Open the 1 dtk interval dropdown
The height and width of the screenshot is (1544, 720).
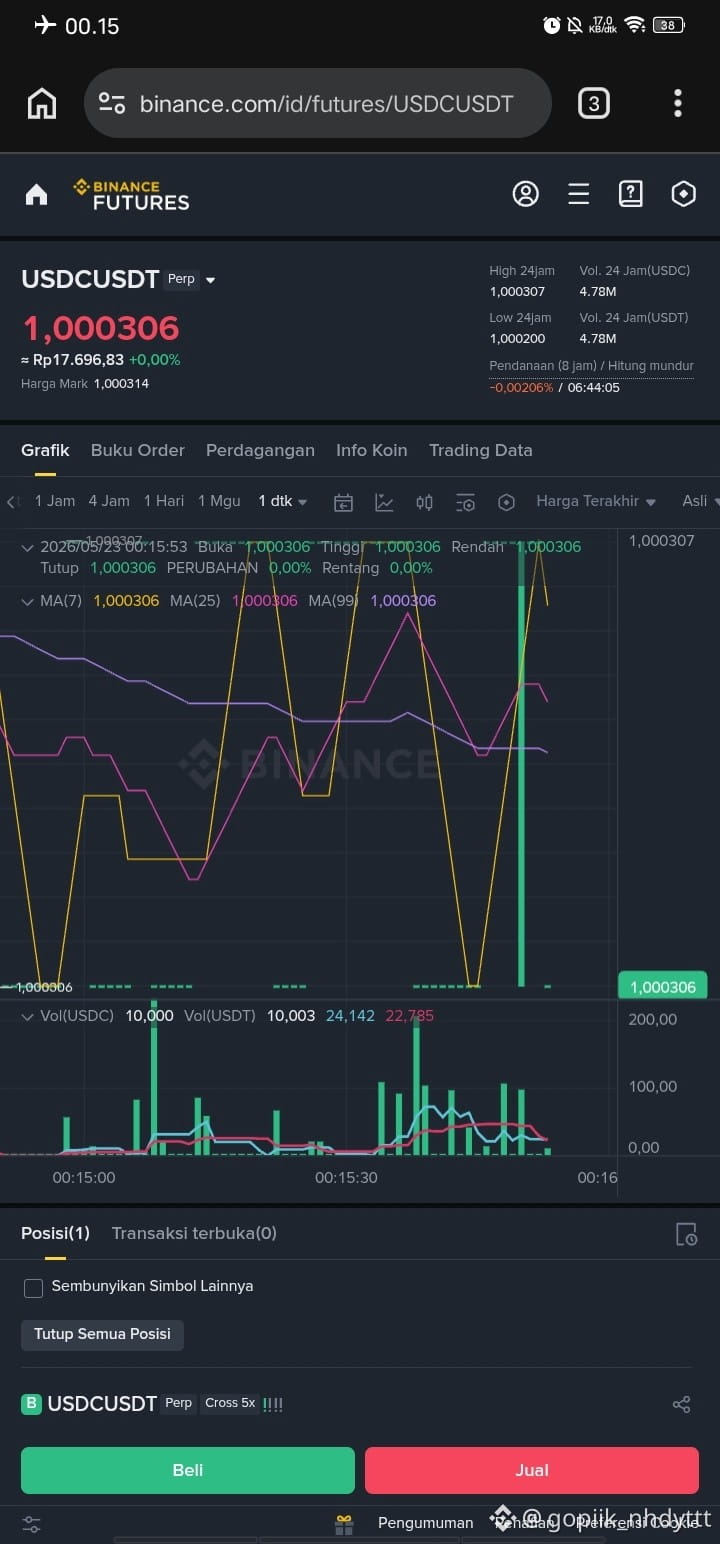pyautogui.click(x=283, y=501)
